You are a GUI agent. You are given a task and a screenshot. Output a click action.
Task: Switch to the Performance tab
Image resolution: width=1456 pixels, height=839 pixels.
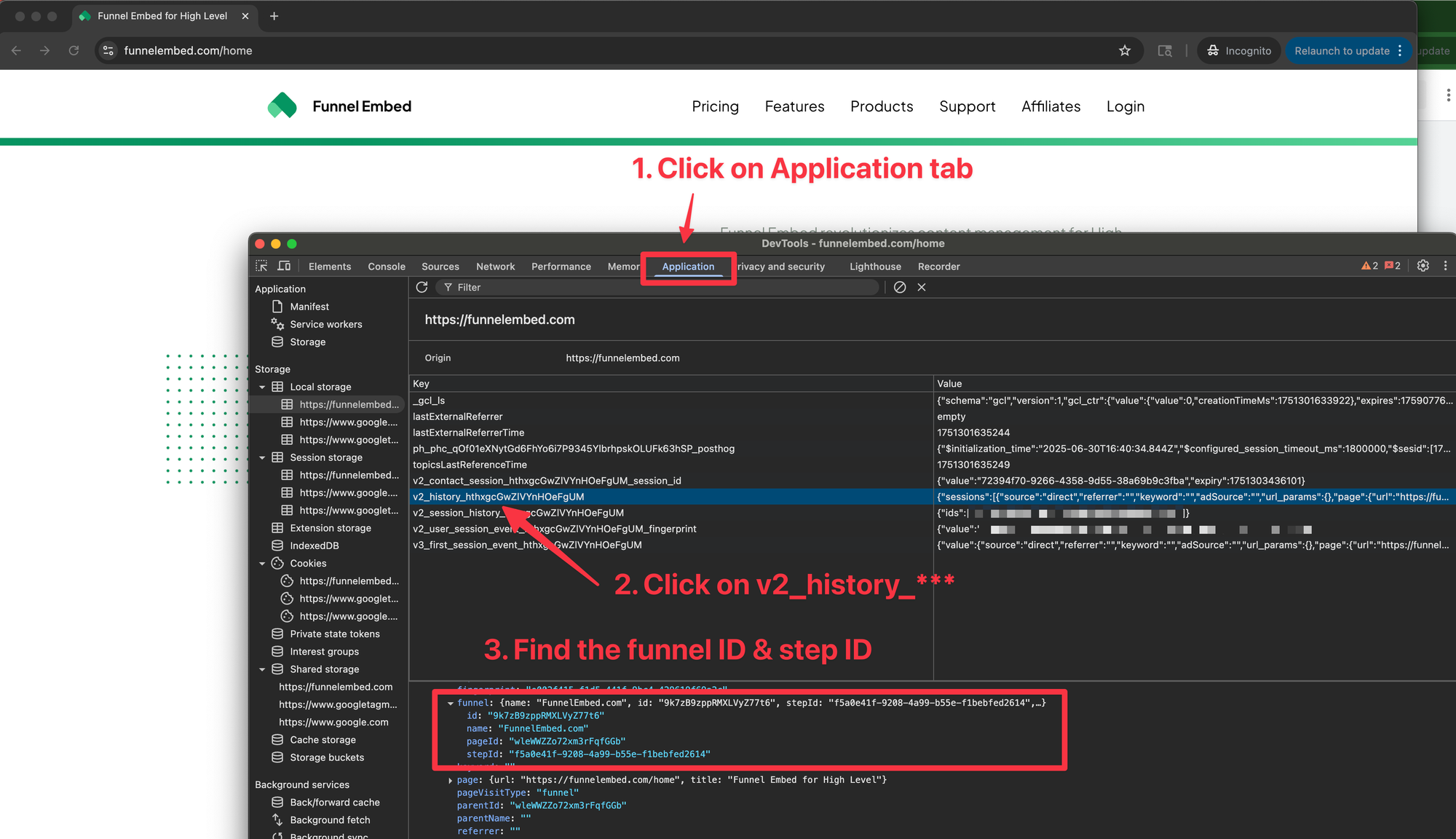click(561, 266)
